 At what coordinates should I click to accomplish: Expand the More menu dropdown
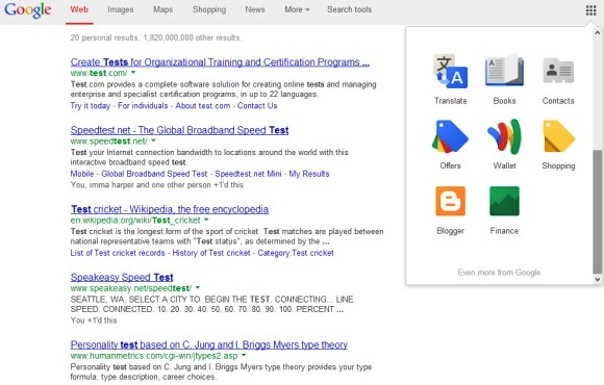point(297,10)
